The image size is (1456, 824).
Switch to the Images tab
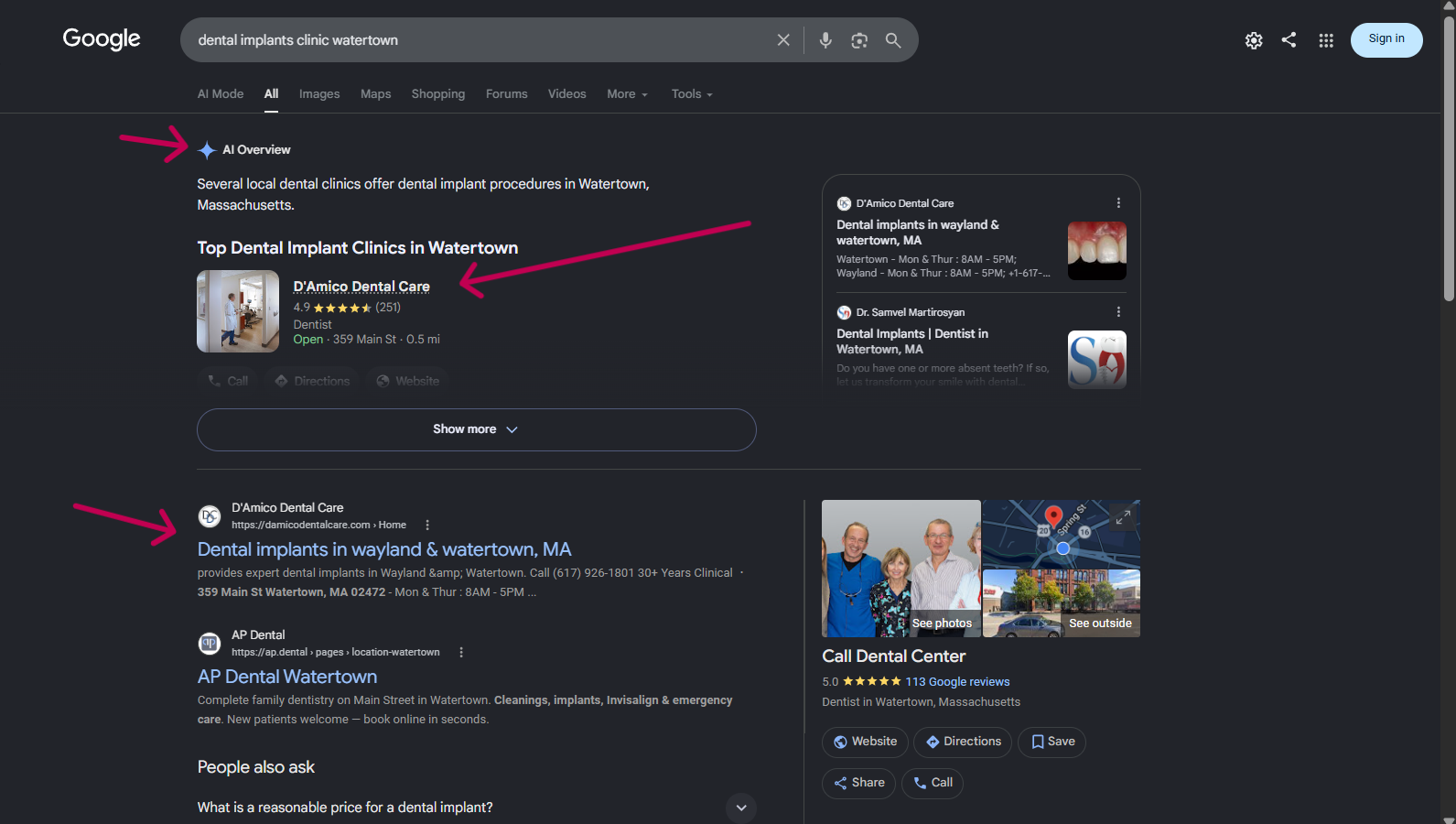(x=319, y=94)
